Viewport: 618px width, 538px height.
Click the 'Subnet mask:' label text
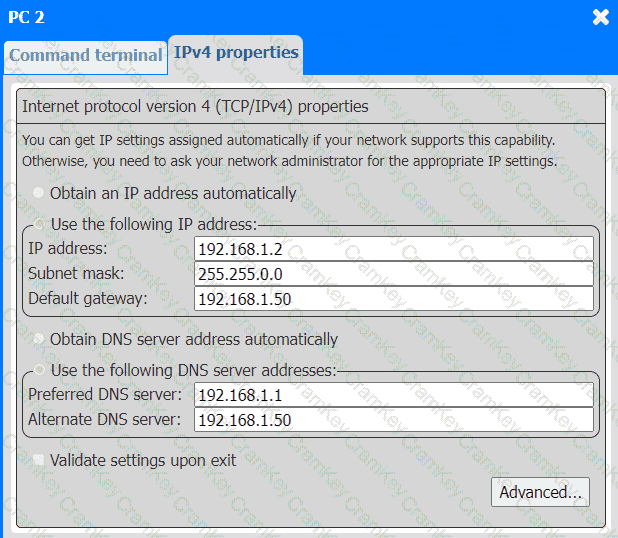coord(76,273)
